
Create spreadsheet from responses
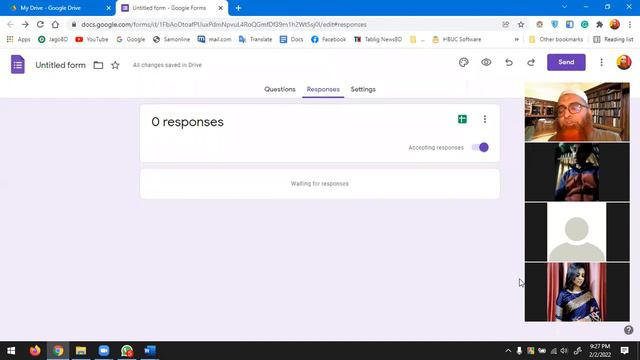click(x=462, y=119)
